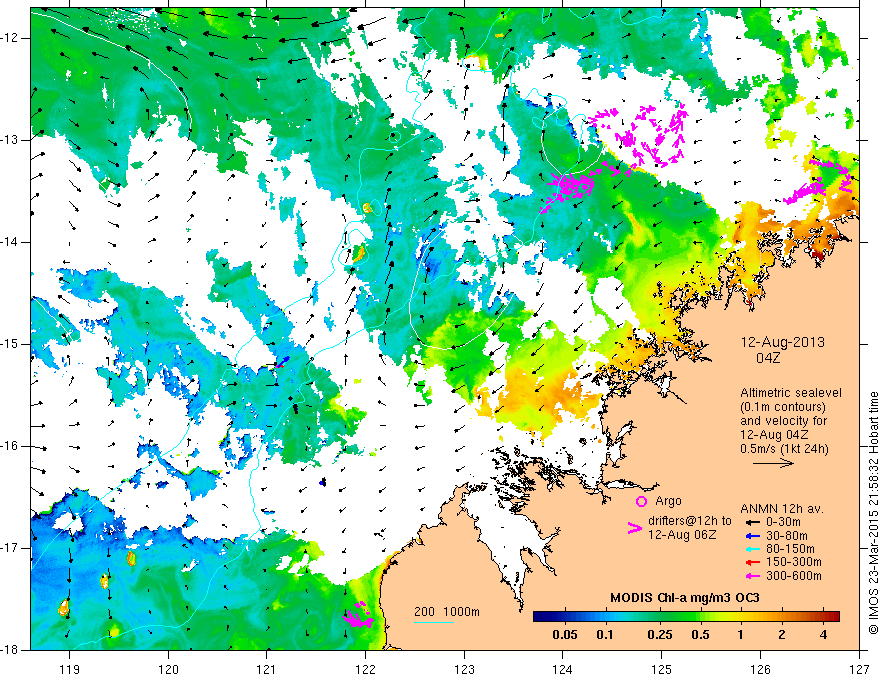
Task: Click the latitude -18 axis label
Action: point(10,650)
